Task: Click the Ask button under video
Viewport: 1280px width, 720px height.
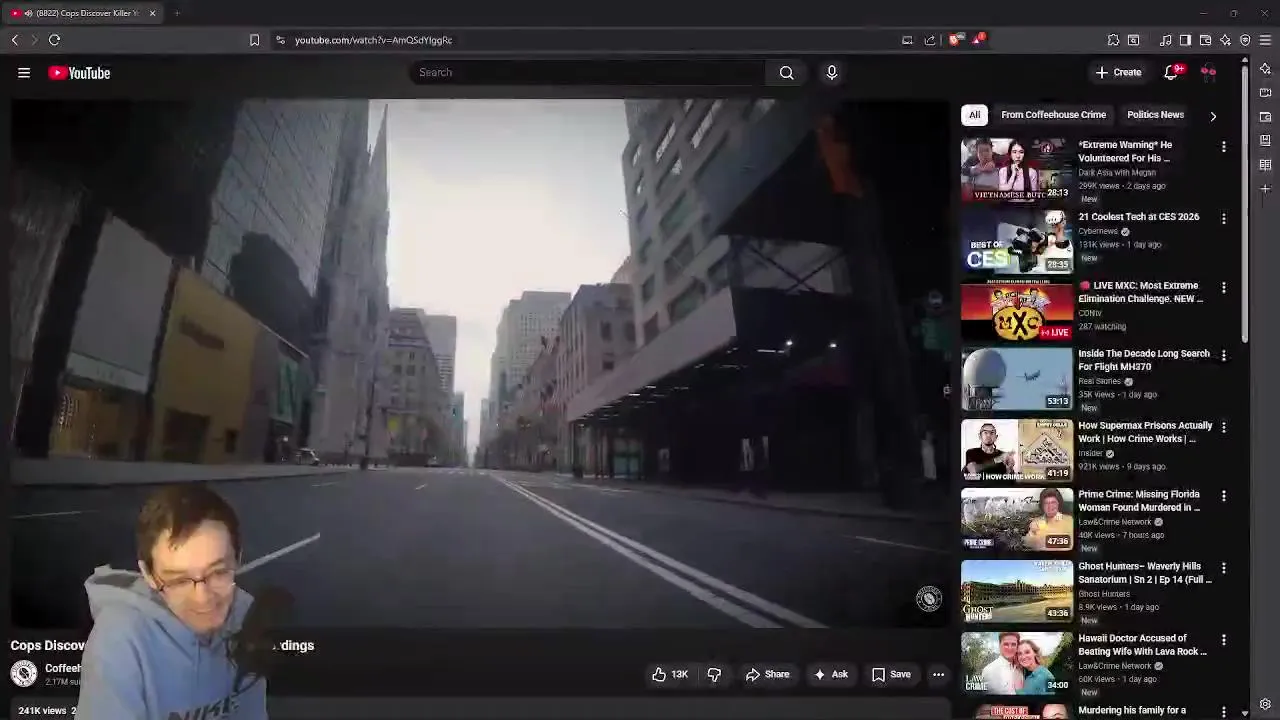Action: click(830, 675)
